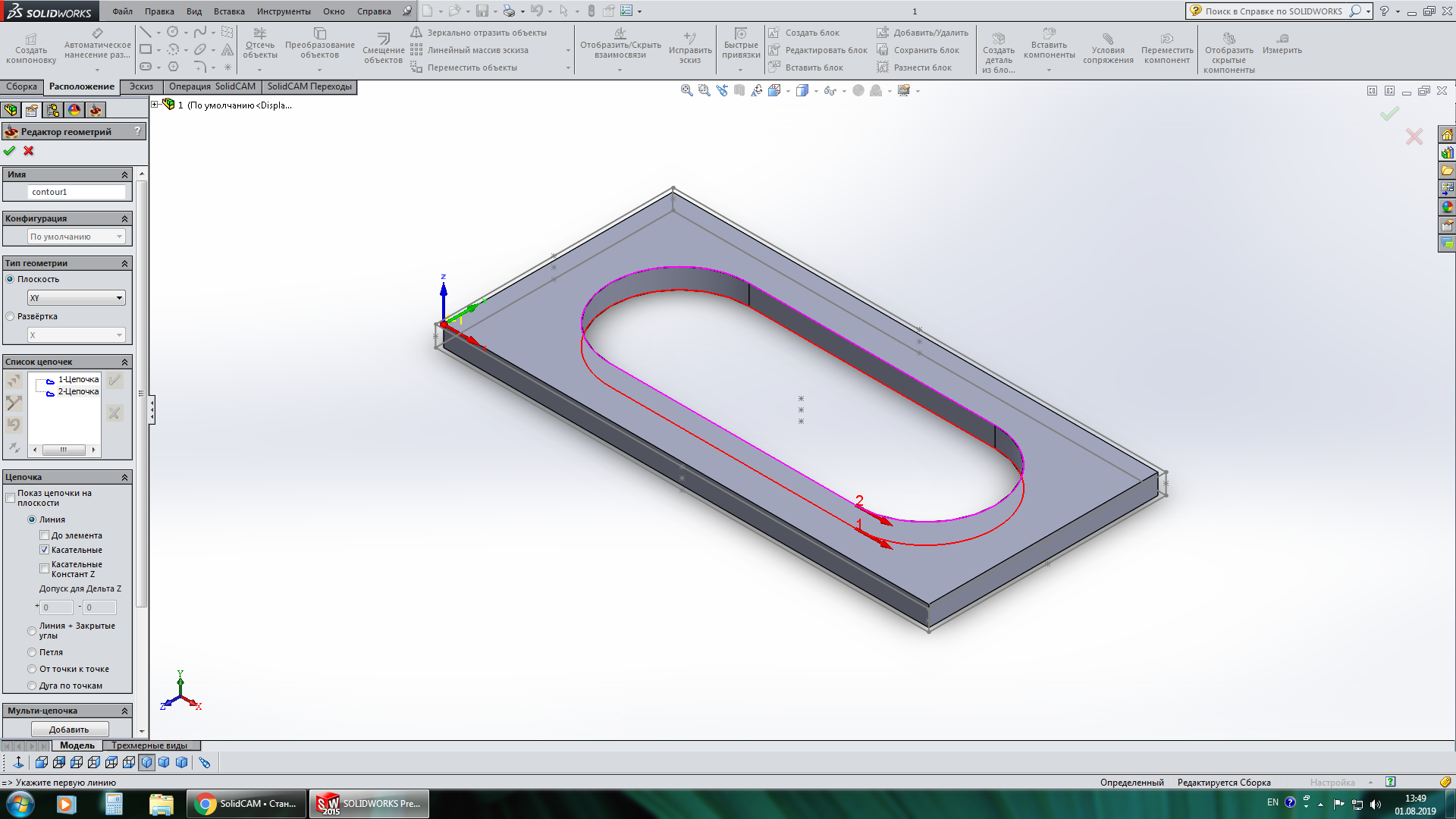This screenshot has width=1456, height=819.
Task: Click the Create block (Создать блок) icon
Action: click(x=773, y=33)
